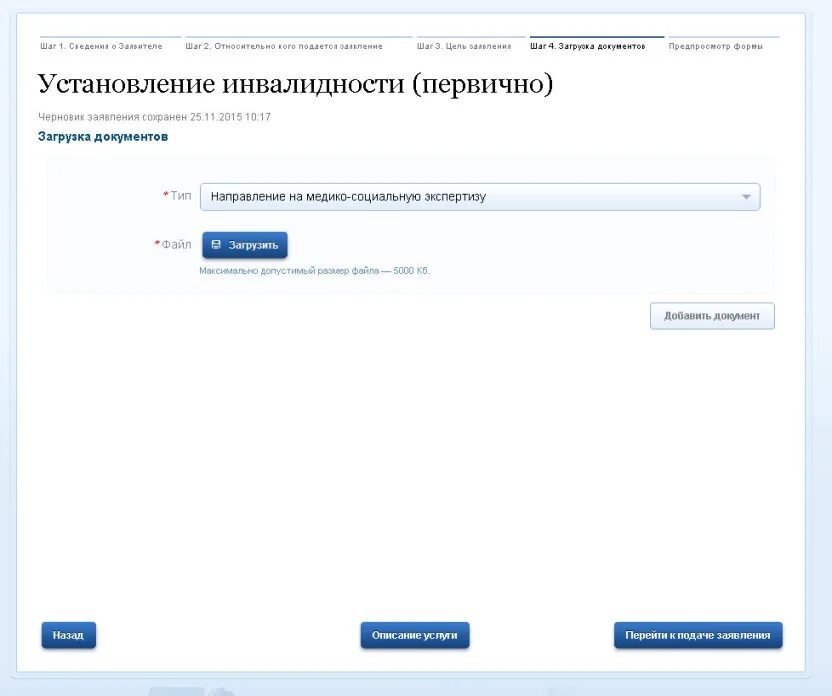Click the Загрузка документов section heading
The height and width of the screenshot is (696, 832).
102,136
